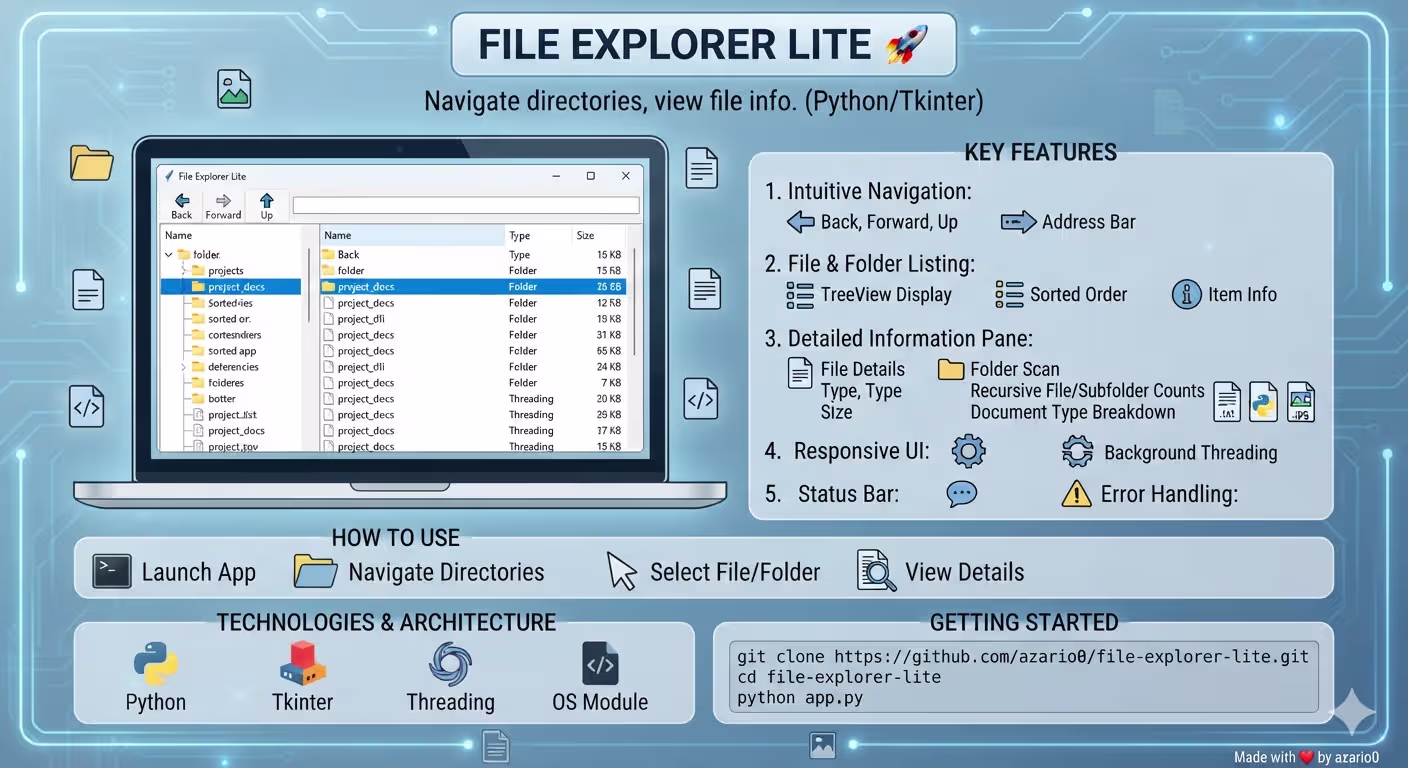Click the Threading swirl icon

coord(450,664)
